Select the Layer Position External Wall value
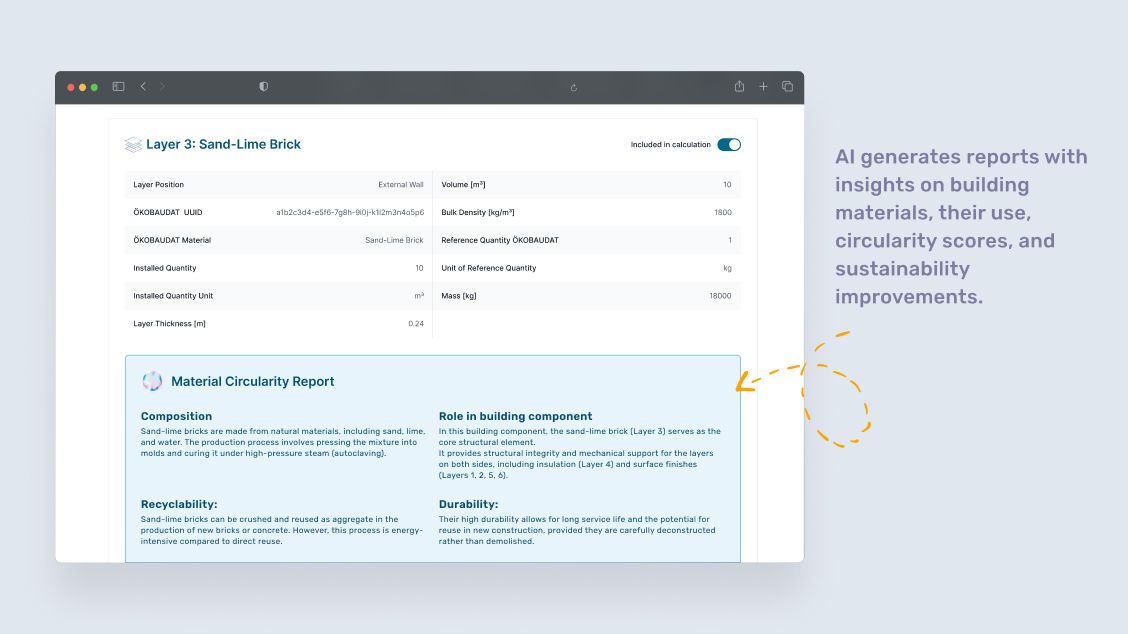Viewport: 1128px width, 634px height. (401, 185)
